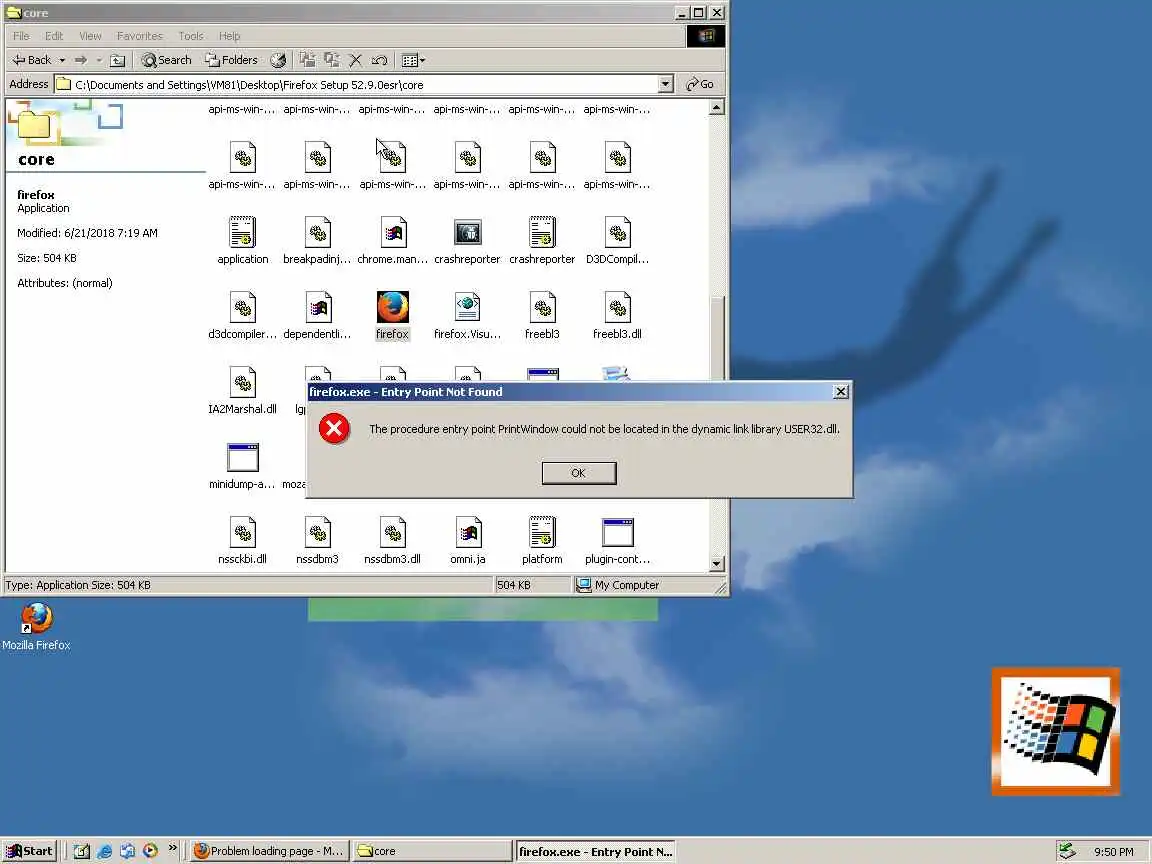Select the platform config file
The image size is (1152, 864).
pyautogui.click(x=542, y=541)
